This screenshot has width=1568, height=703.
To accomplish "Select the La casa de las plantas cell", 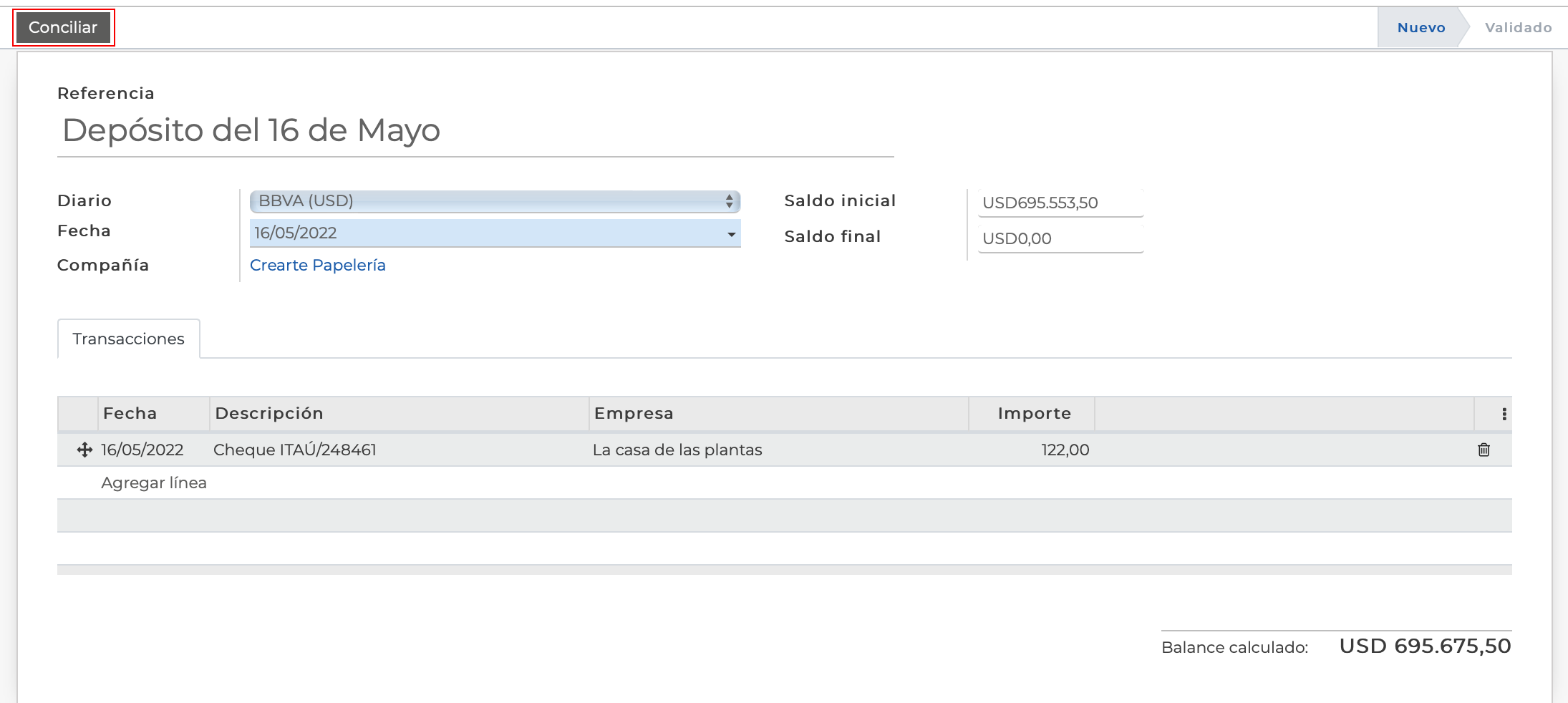I will click(677, 450).
